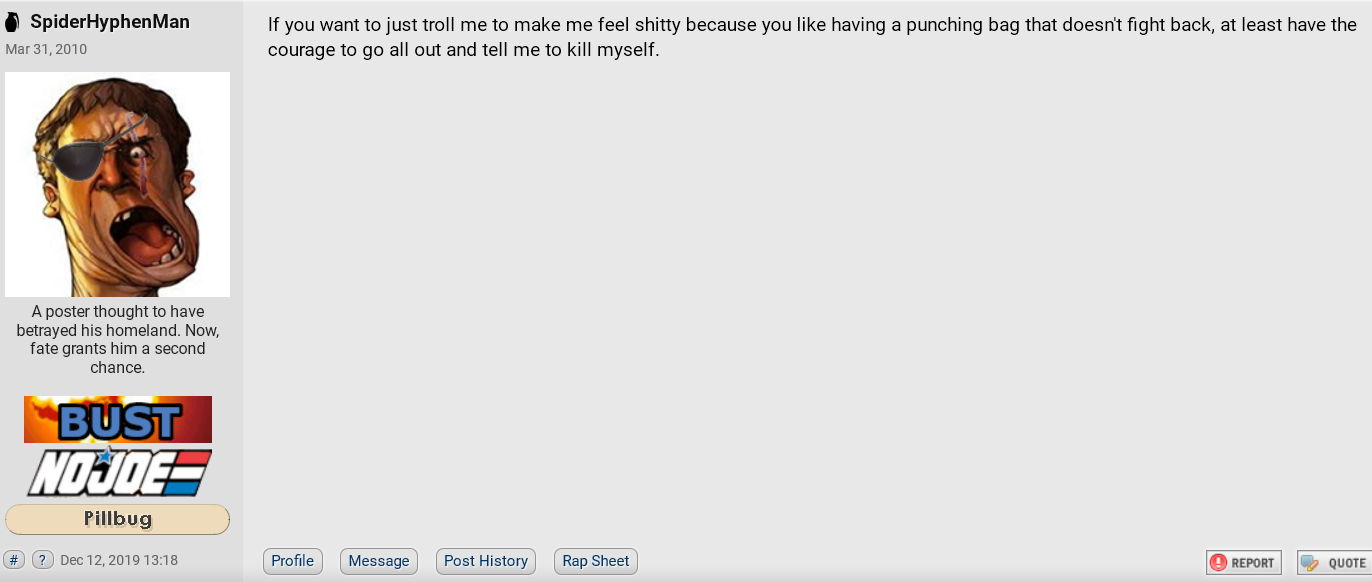Open the Rap Sheet
The image size is (1372, 582).
(x=596, y=561)
